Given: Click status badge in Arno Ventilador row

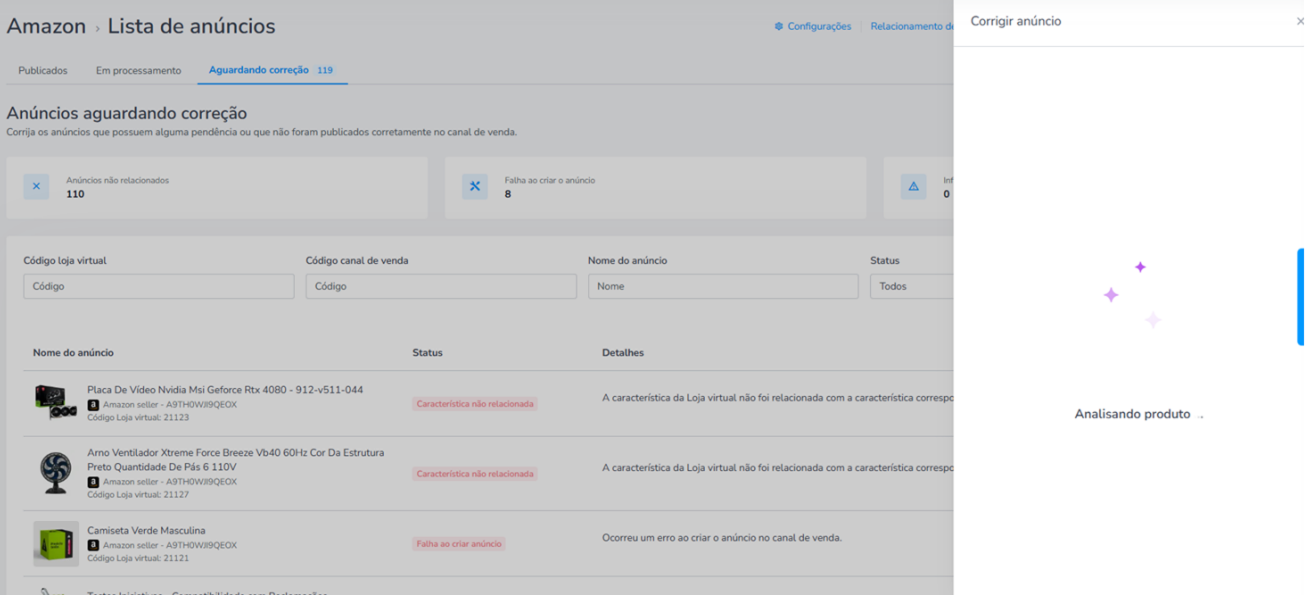Looking at the screenshot, I should 475,474.
